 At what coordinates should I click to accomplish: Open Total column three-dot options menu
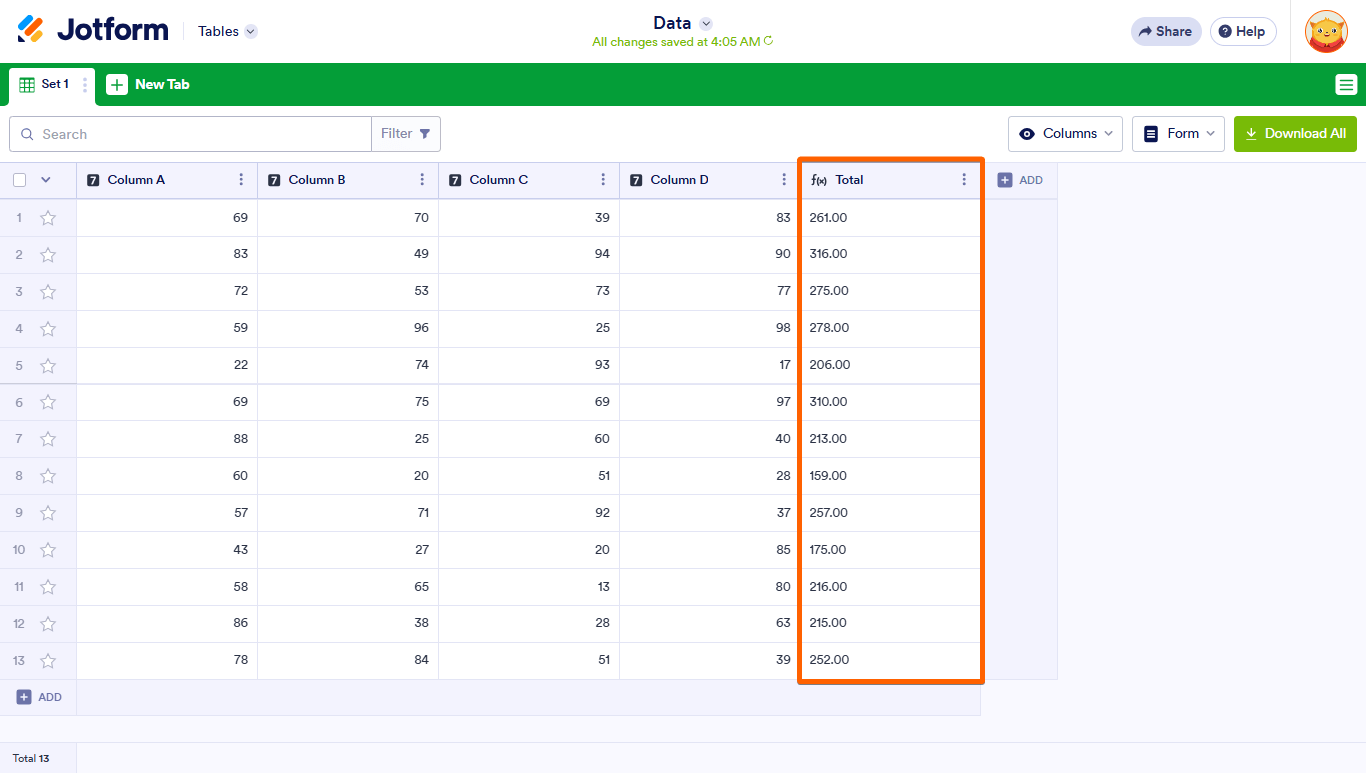(x=964, y=180)
